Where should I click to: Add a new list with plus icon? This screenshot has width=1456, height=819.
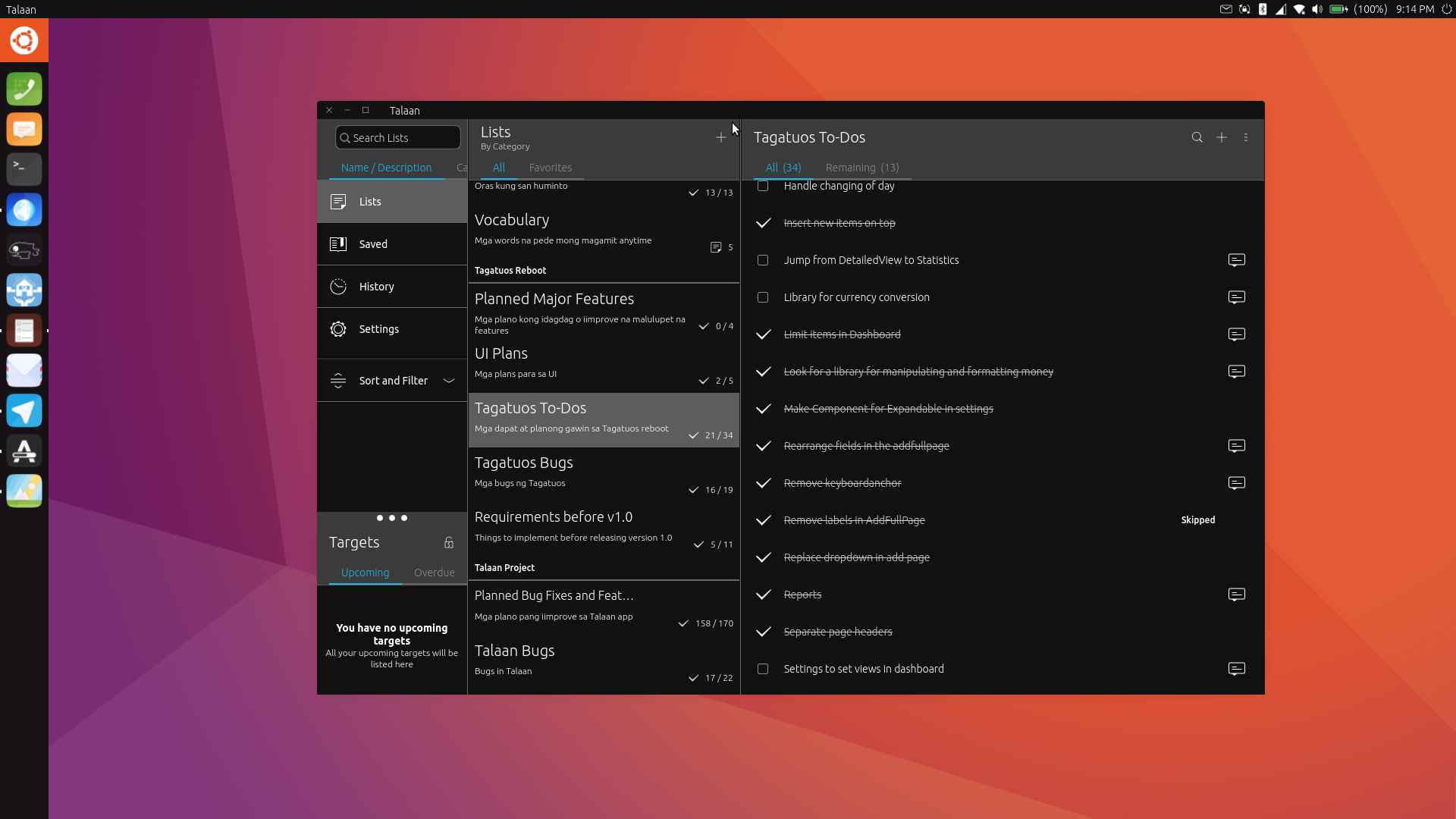pyautogui.click(x=720, y=137)
